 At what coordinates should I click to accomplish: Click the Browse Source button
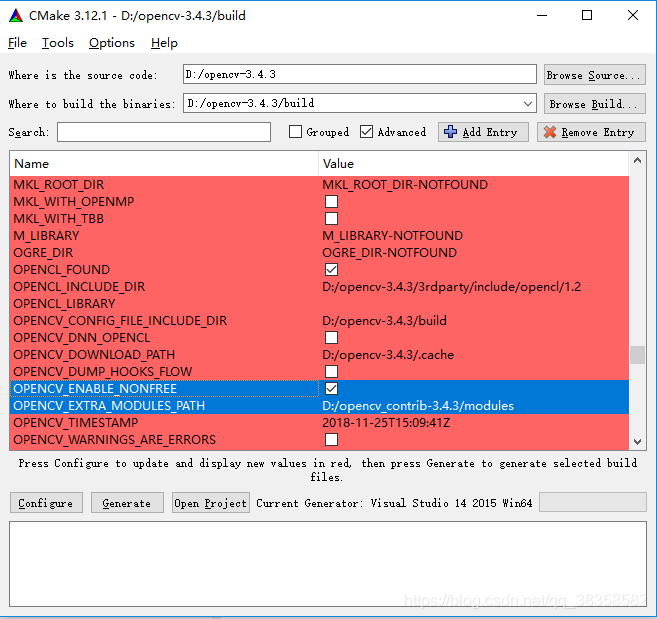click(595, 75)
